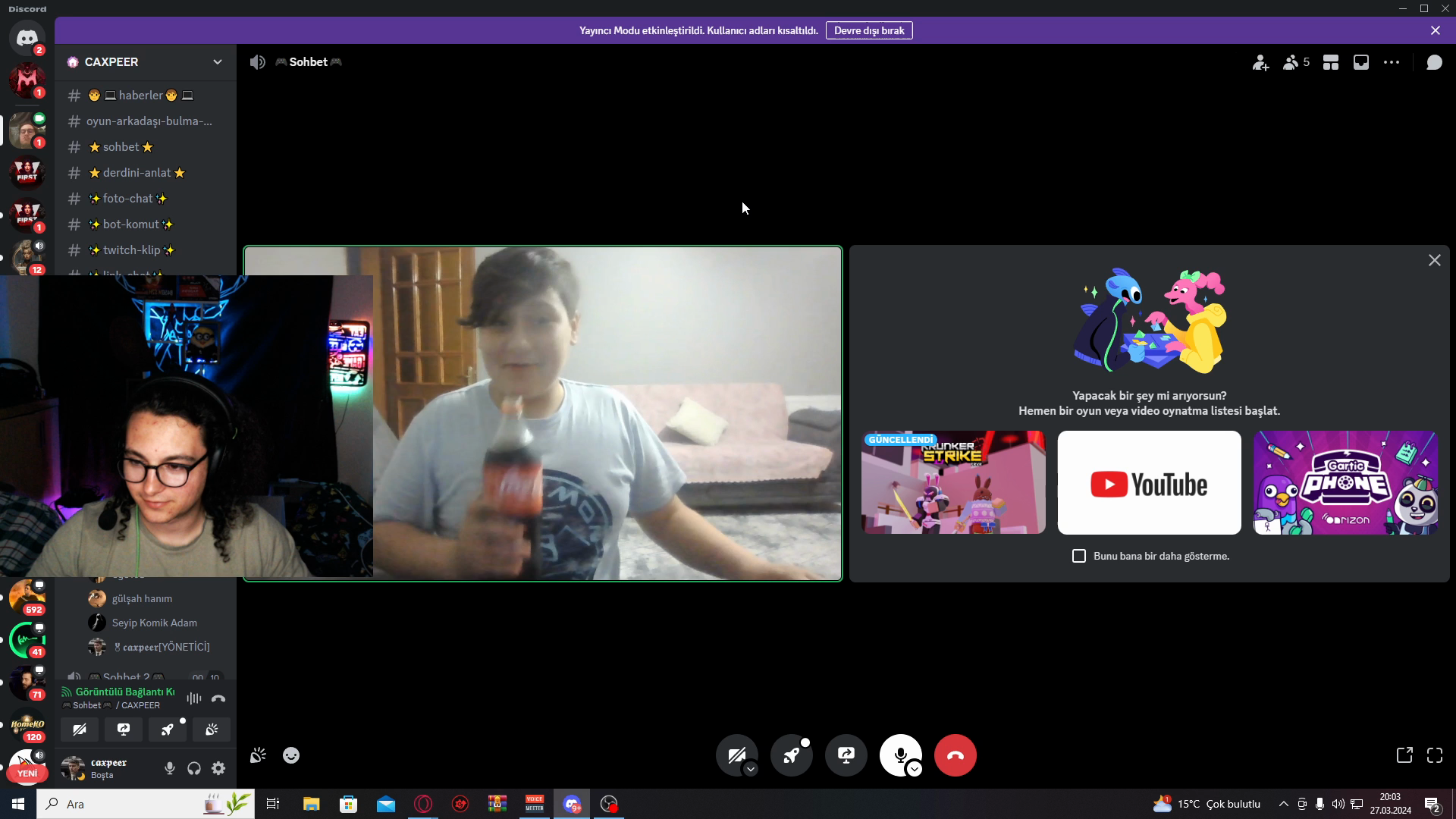
Task: Open camera options arrow next to video button
Action: [x=751, y=769]
